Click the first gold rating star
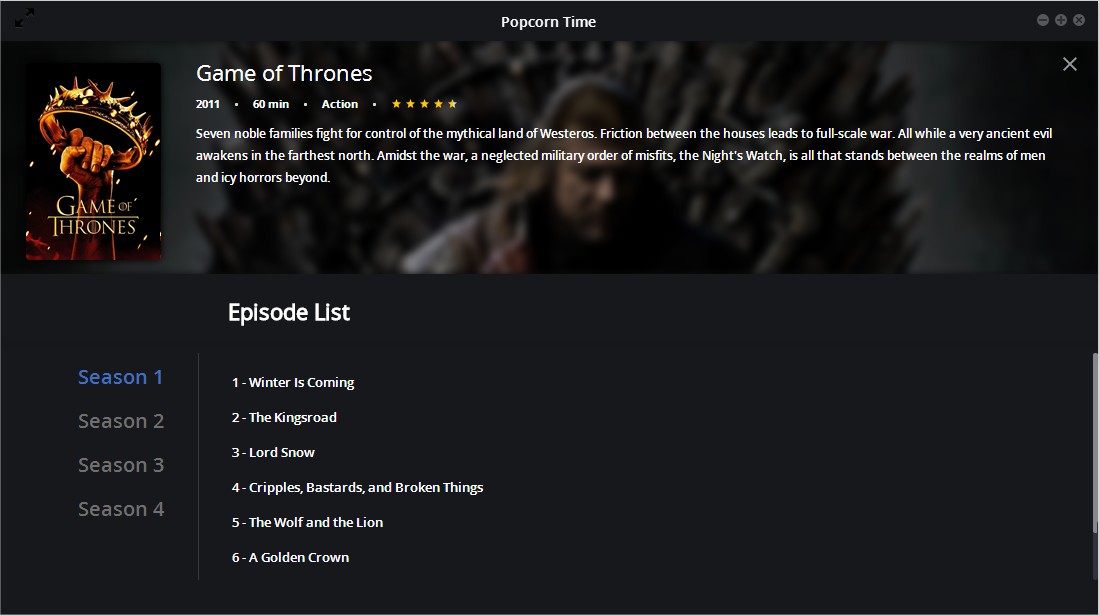This screenshot has width=1099, height=615. pyautogui.click(x=396, y=104)
